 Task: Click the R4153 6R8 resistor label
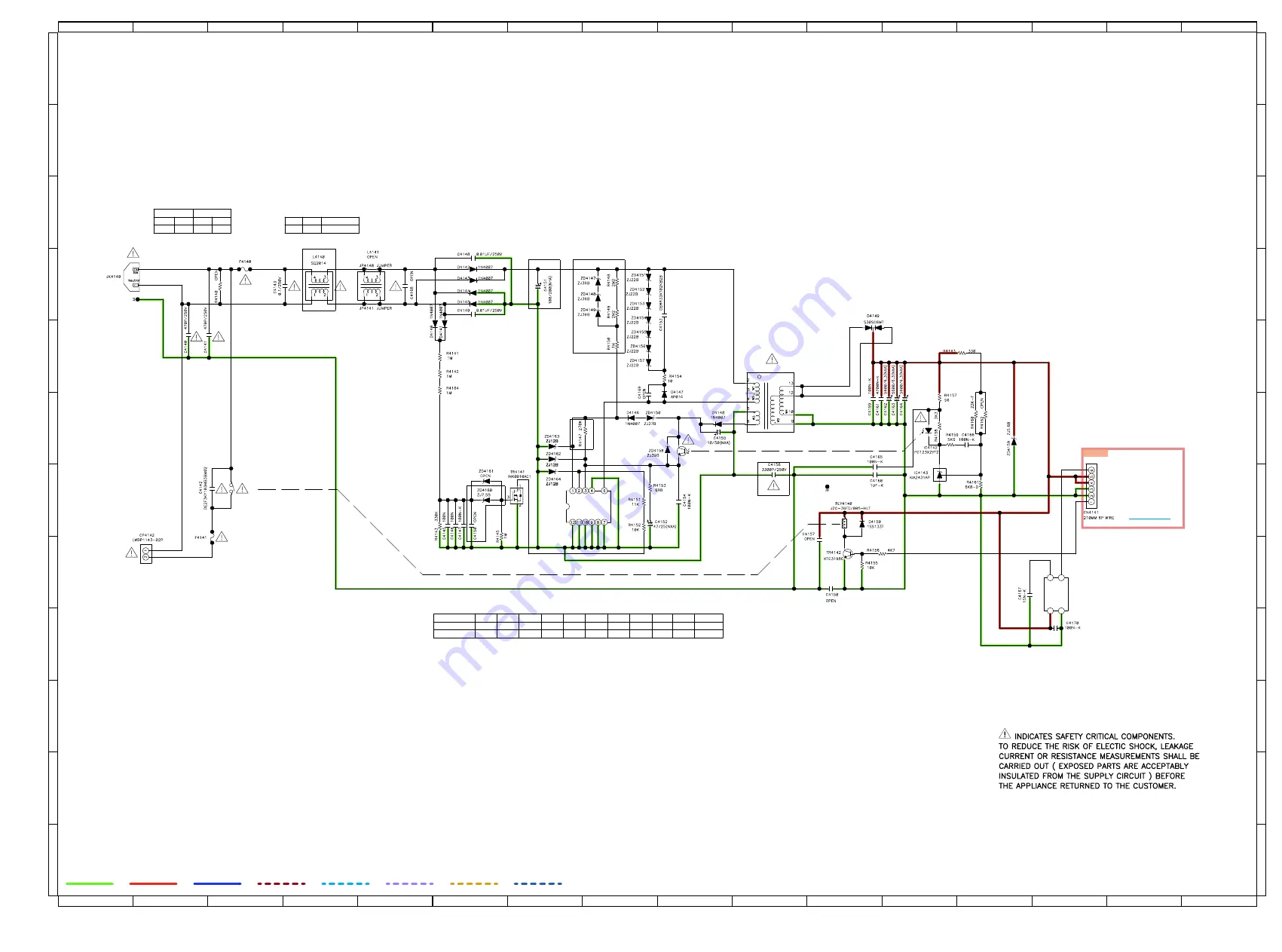click(659, 488)
